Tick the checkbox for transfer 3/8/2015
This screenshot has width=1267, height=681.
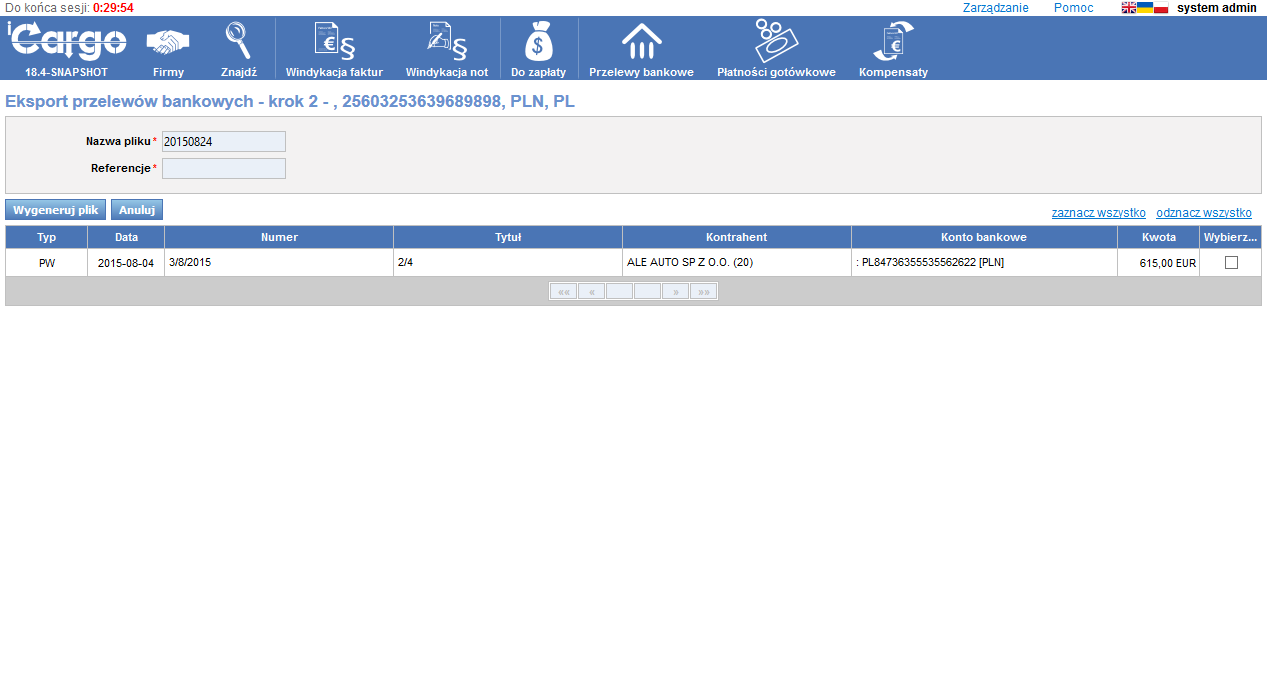[1231, 263]
